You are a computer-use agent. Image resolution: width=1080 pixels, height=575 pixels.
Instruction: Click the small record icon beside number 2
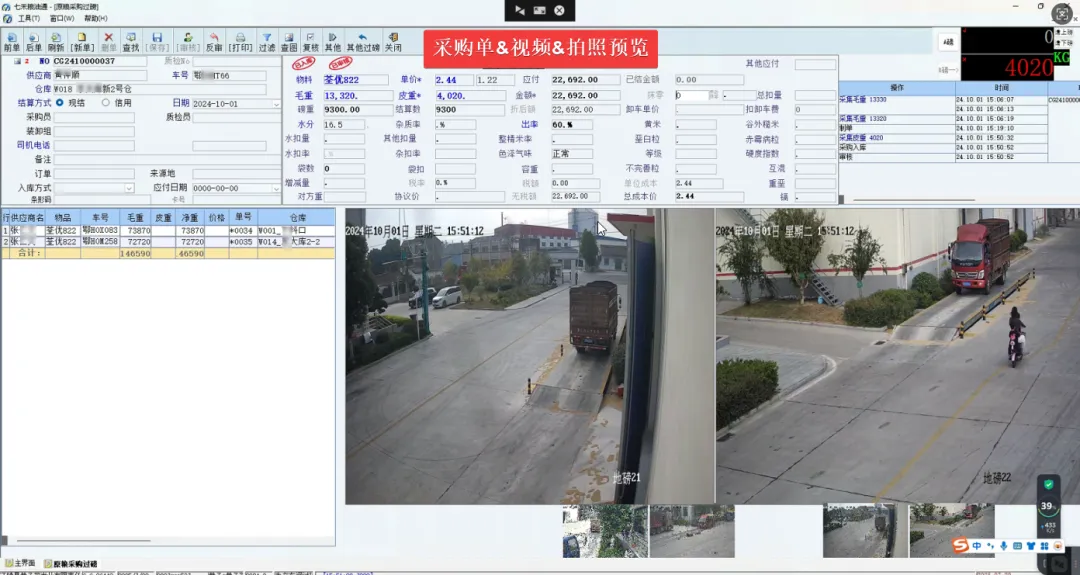point(18,61)
